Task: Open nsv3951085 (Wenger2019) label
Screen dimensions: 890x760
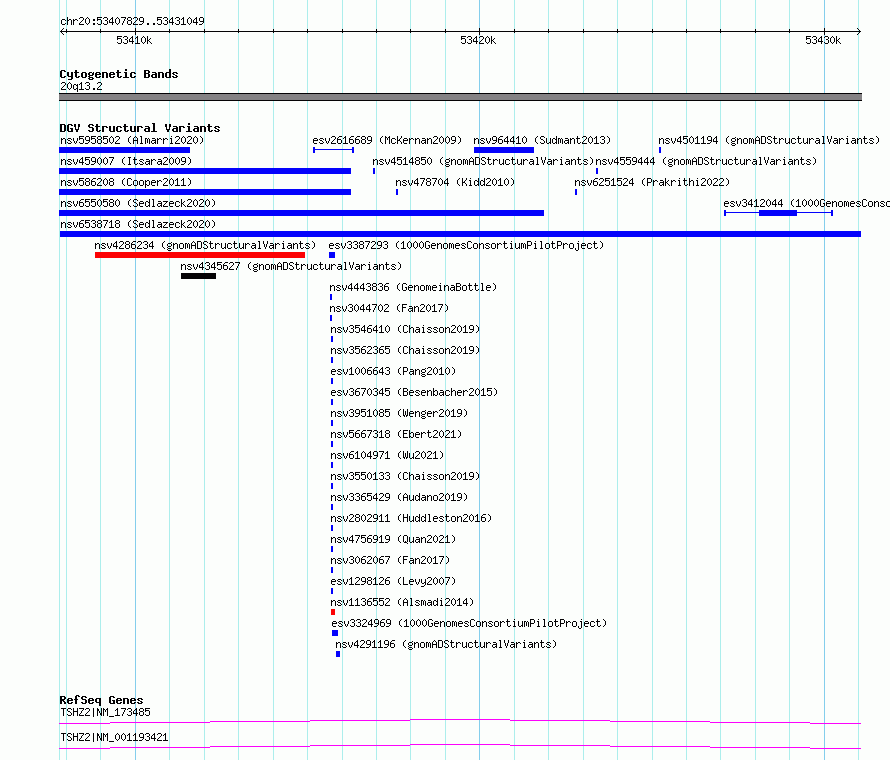Action: pyautogui.click(x=399, y=413)
